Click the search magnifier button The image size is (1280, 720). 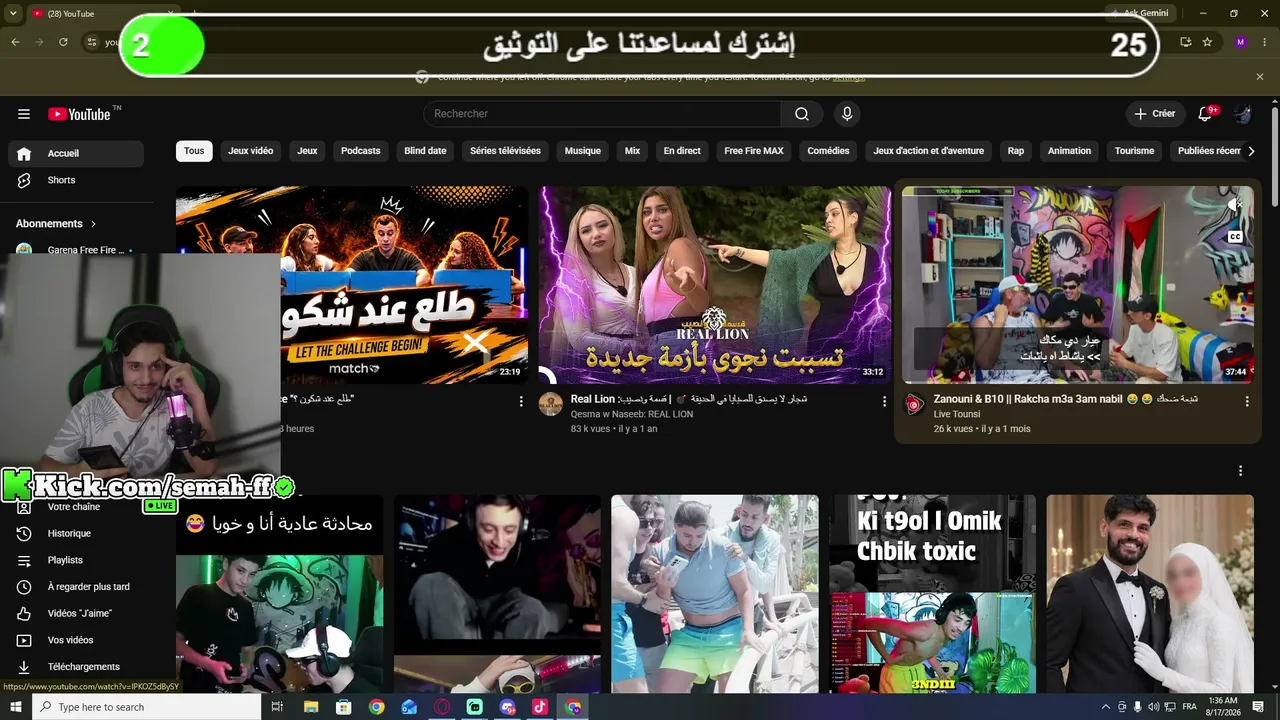[x=802, y=114]
